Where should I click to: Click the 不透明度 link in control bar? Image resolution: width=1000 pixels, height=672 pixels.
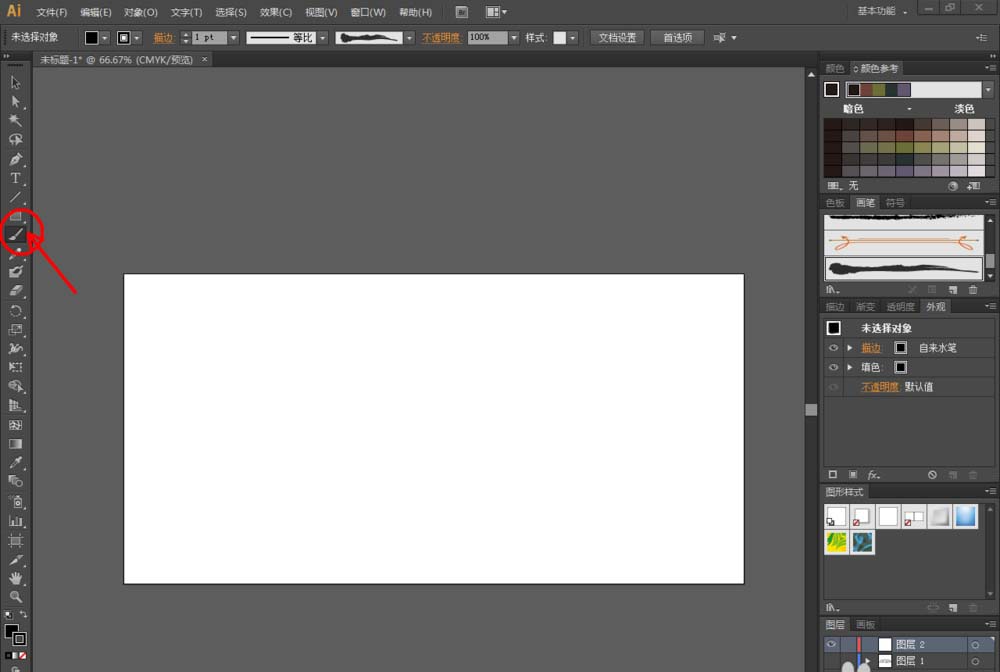[441, 38]
